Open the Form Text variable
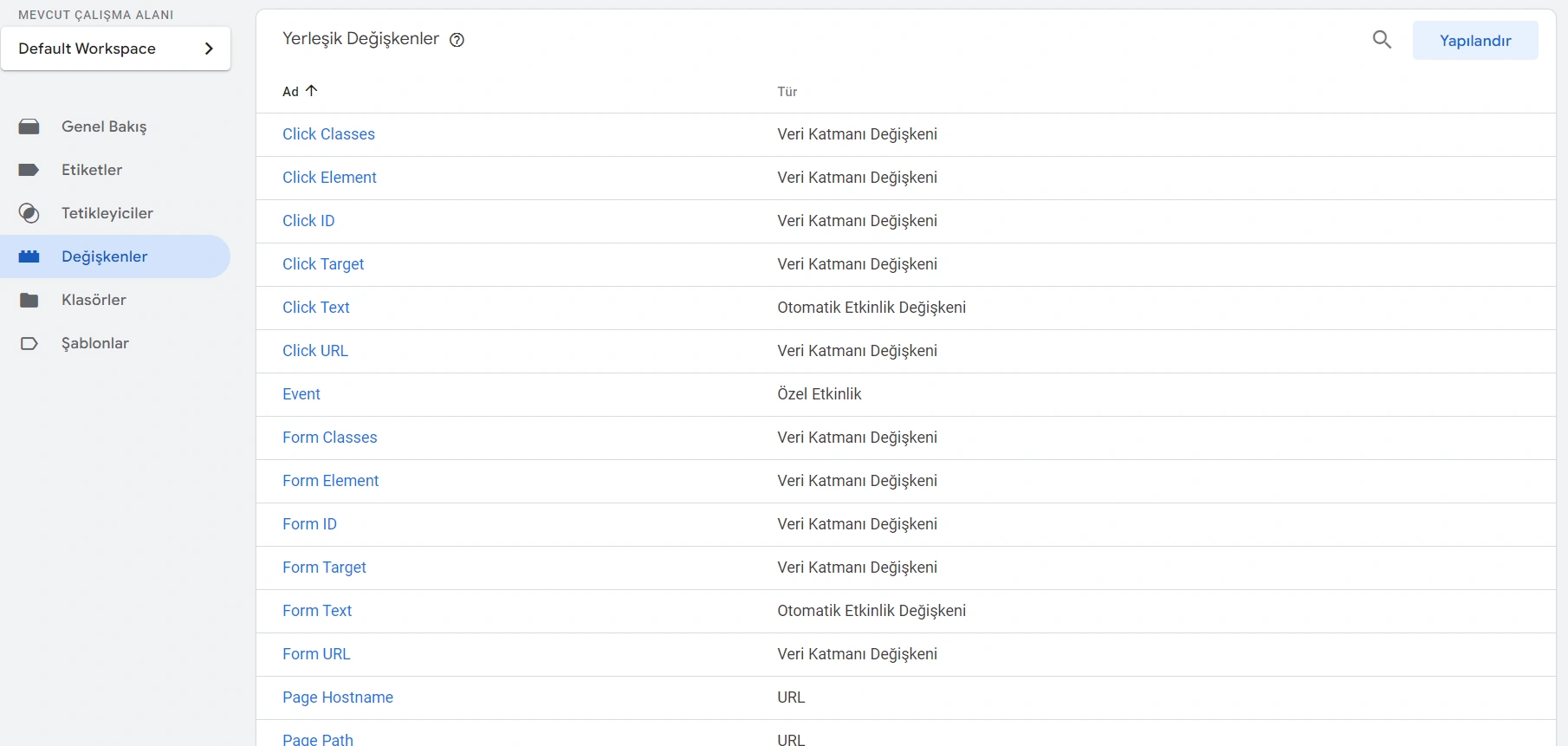Image resolution: width=1568 pixels, height=746 pixels. pyautogui.click(x=317, y=611)
